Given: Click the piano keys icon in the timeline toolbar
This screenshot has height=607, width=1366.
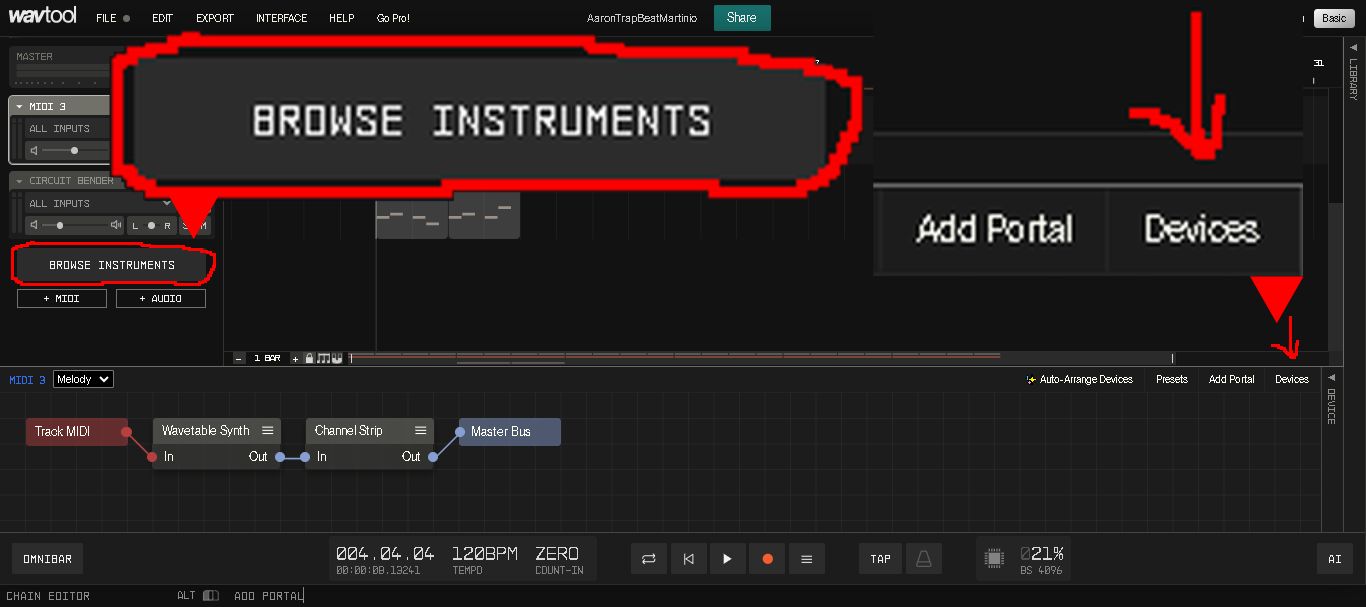Looking at the screenshot, I should [337, 357].
